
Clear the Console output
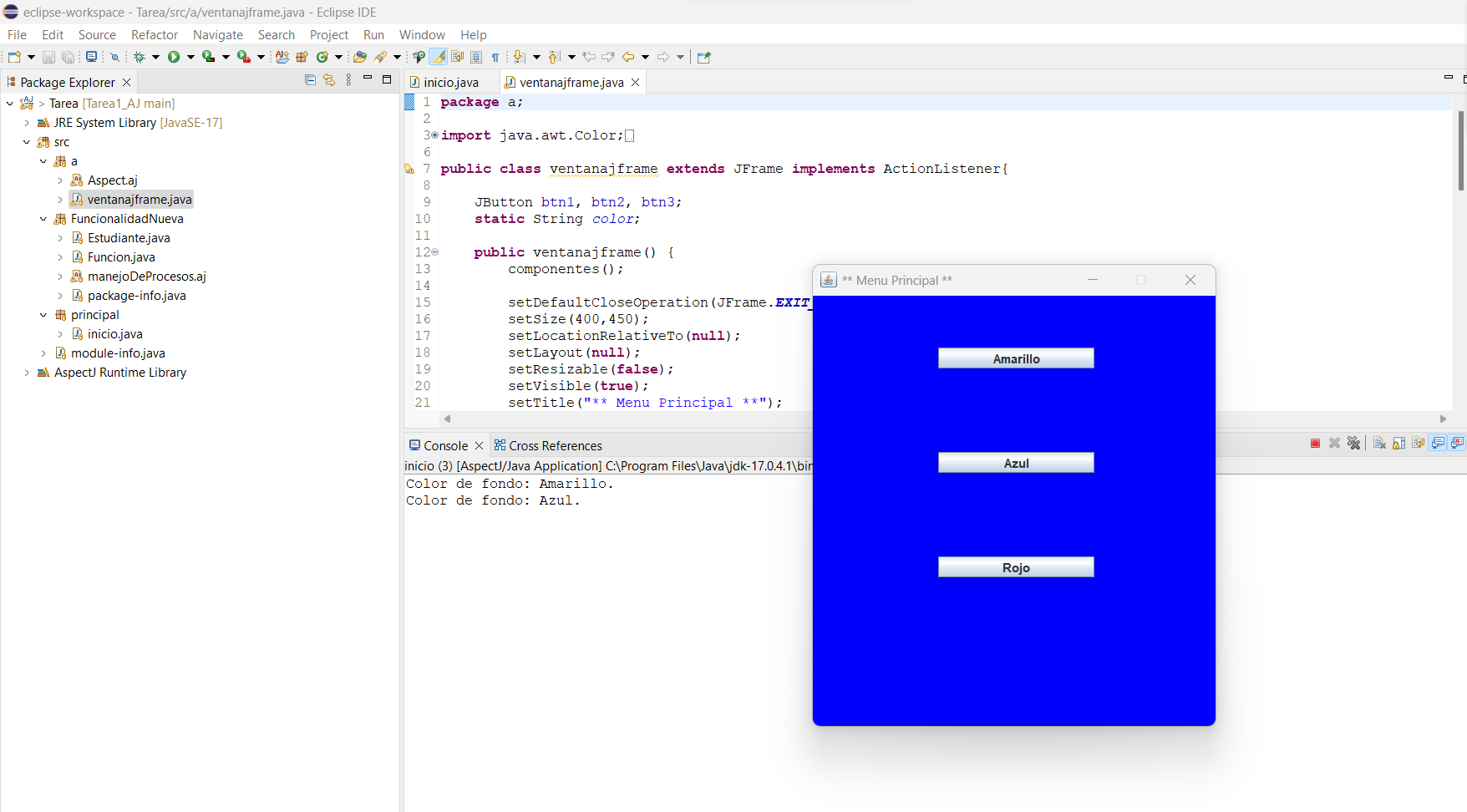pyautogui.click(x=1379, y=443)
